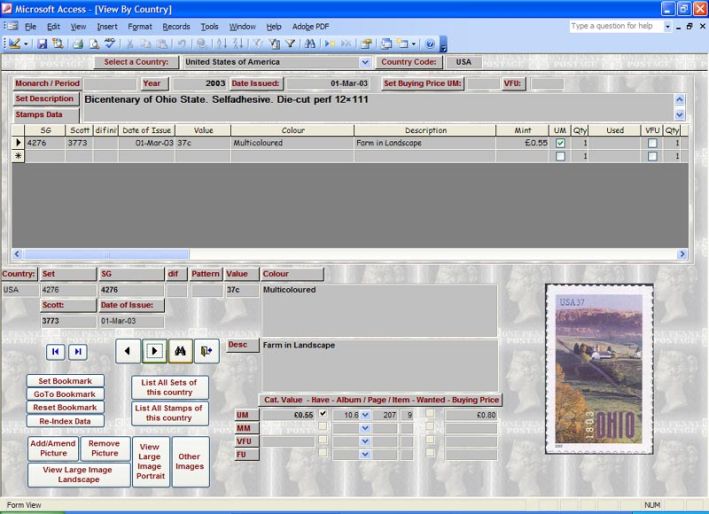Screen dimensions: 709x514
Task: Open Print Preview from the toolbar
Action: point(94,44)
